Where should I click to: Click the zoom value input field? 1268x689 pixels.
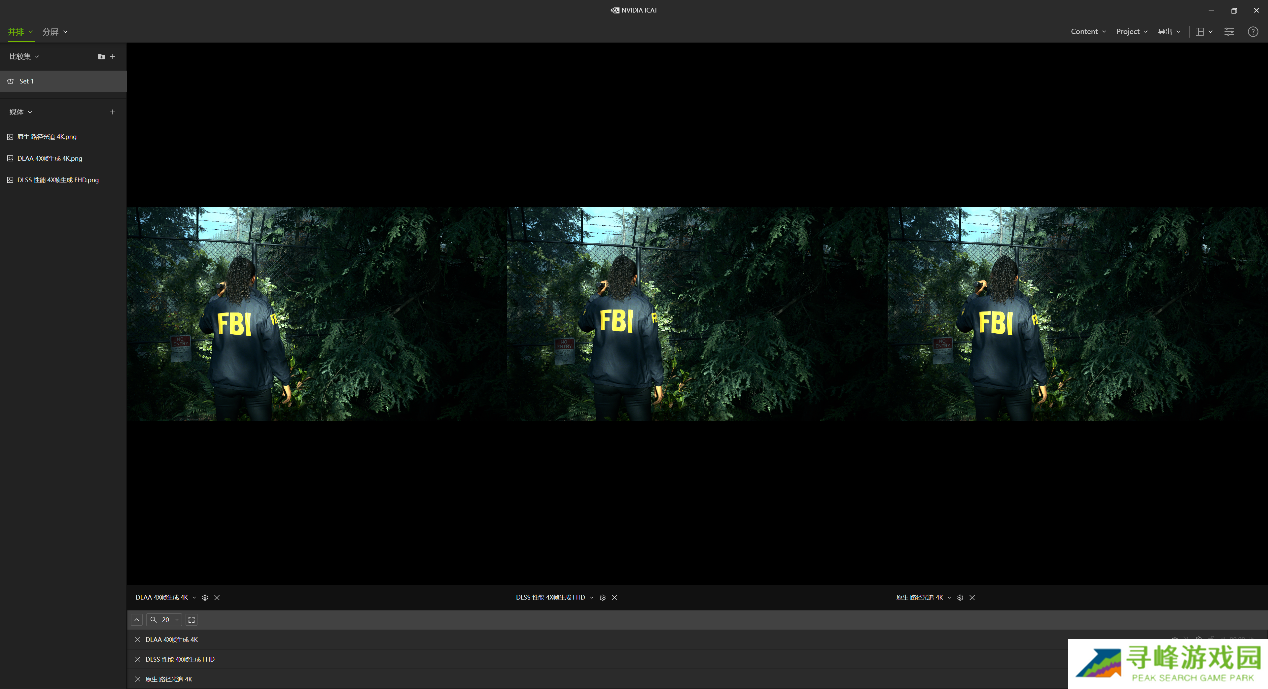click(168, 620)
